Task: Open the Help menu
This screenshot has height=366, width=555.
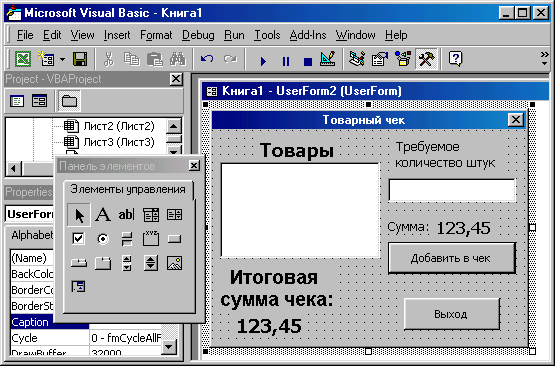Action: coord(396,35)
